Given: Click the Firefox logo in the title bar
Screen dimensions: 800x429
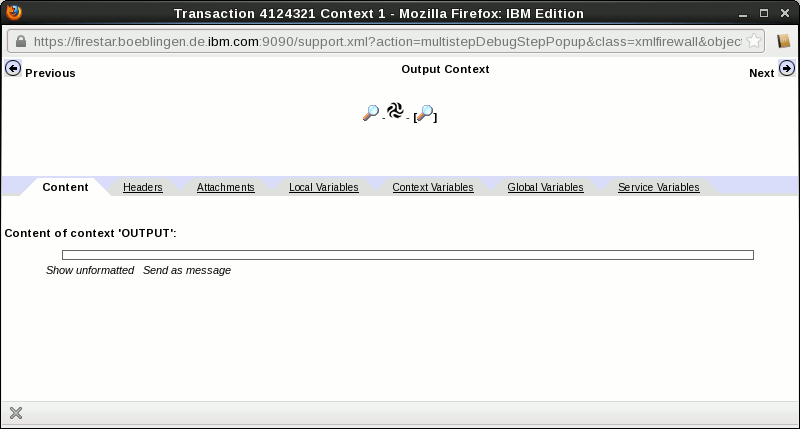Looking at the screenshot, I should pos(13,13).
